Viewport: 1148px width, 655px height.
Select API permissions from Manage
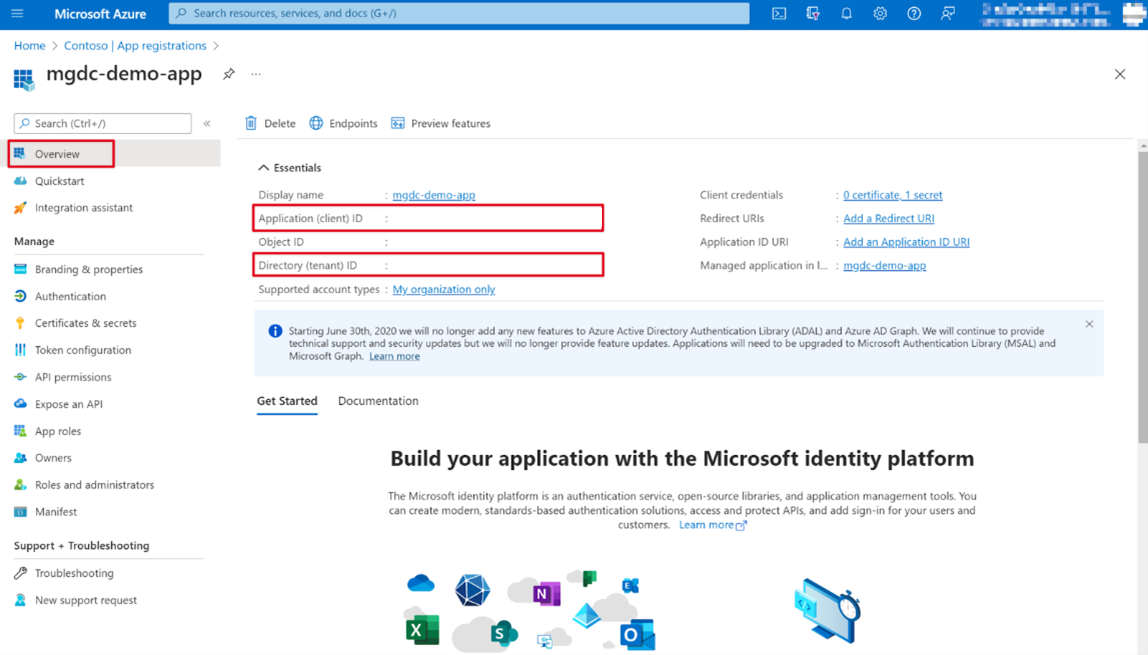(x=77, y=376)
